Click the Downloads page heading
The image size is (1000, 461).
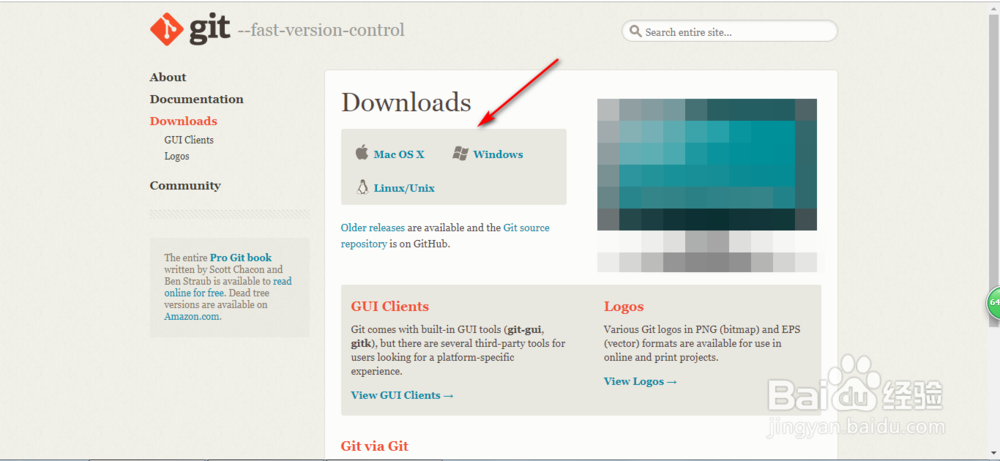click(x=406, y=102)
